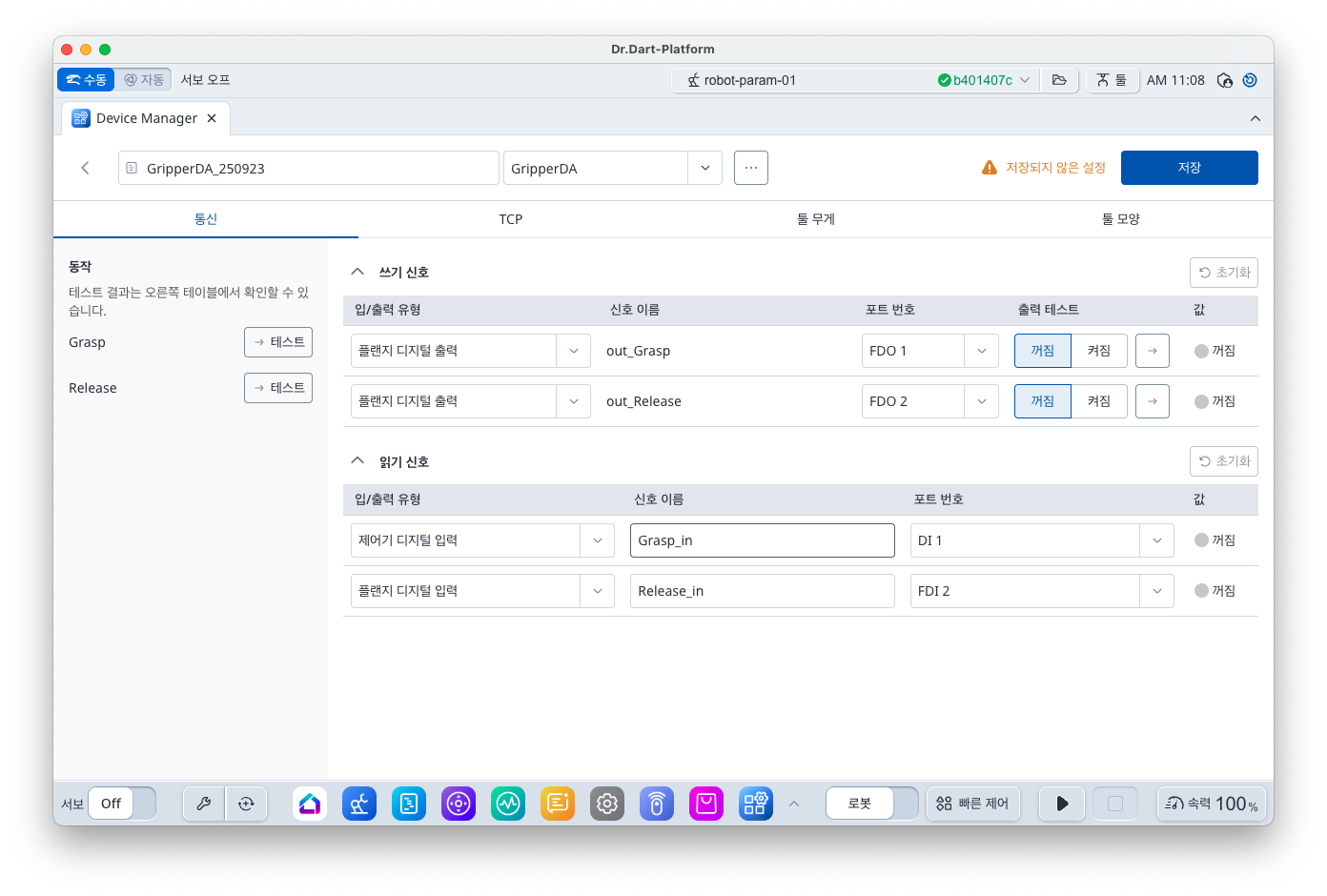Click the purple jog module icon
This screenshot has width=1327, height=896.
[x=459, y=804]
